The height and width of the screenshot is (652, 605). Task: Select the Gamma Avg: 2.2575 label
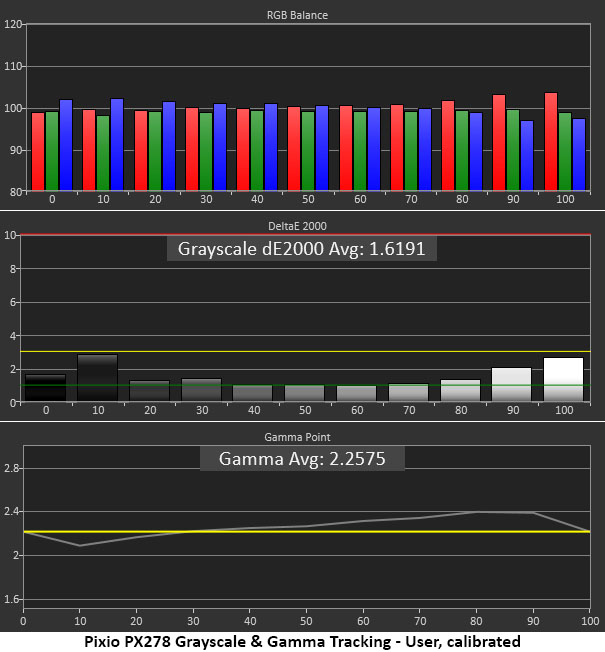302,459
